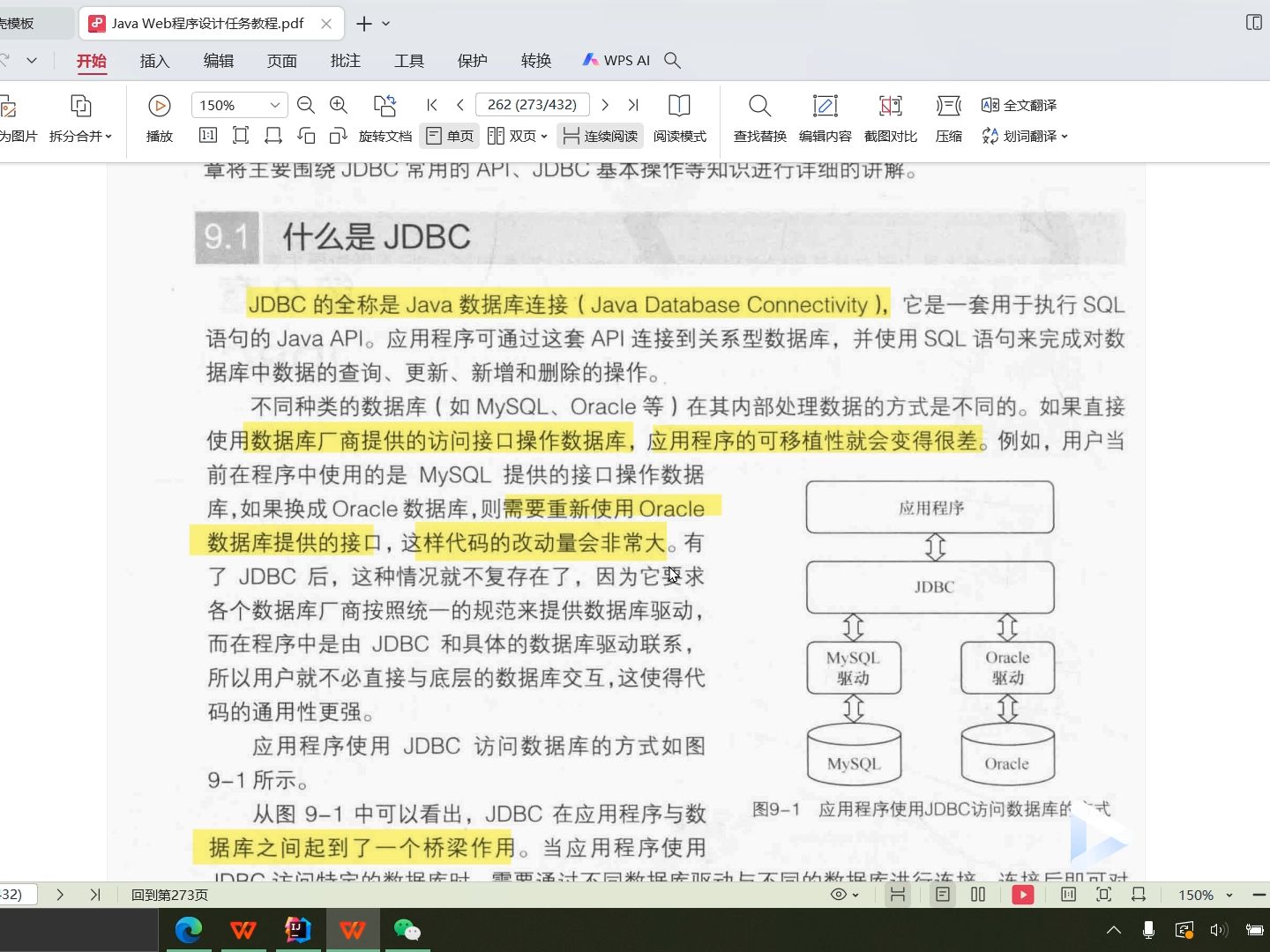The width and height of the screenshot is (1270, 952).
Task: Open the Page (页面) ribbon tab
Action: (x=282, y=61)
